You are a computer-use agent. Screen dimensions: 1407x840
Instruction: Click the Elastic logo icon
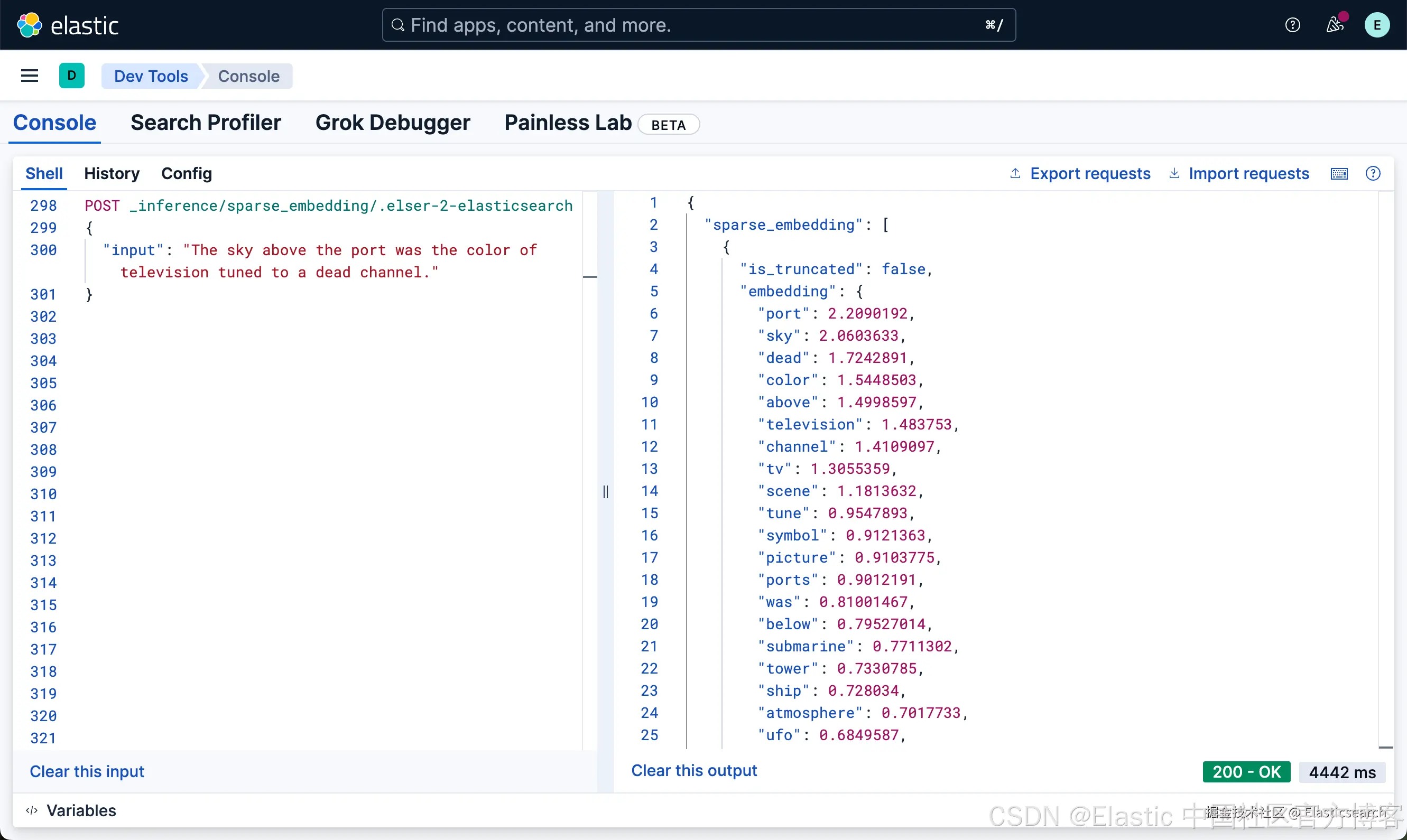coord(30,25)
